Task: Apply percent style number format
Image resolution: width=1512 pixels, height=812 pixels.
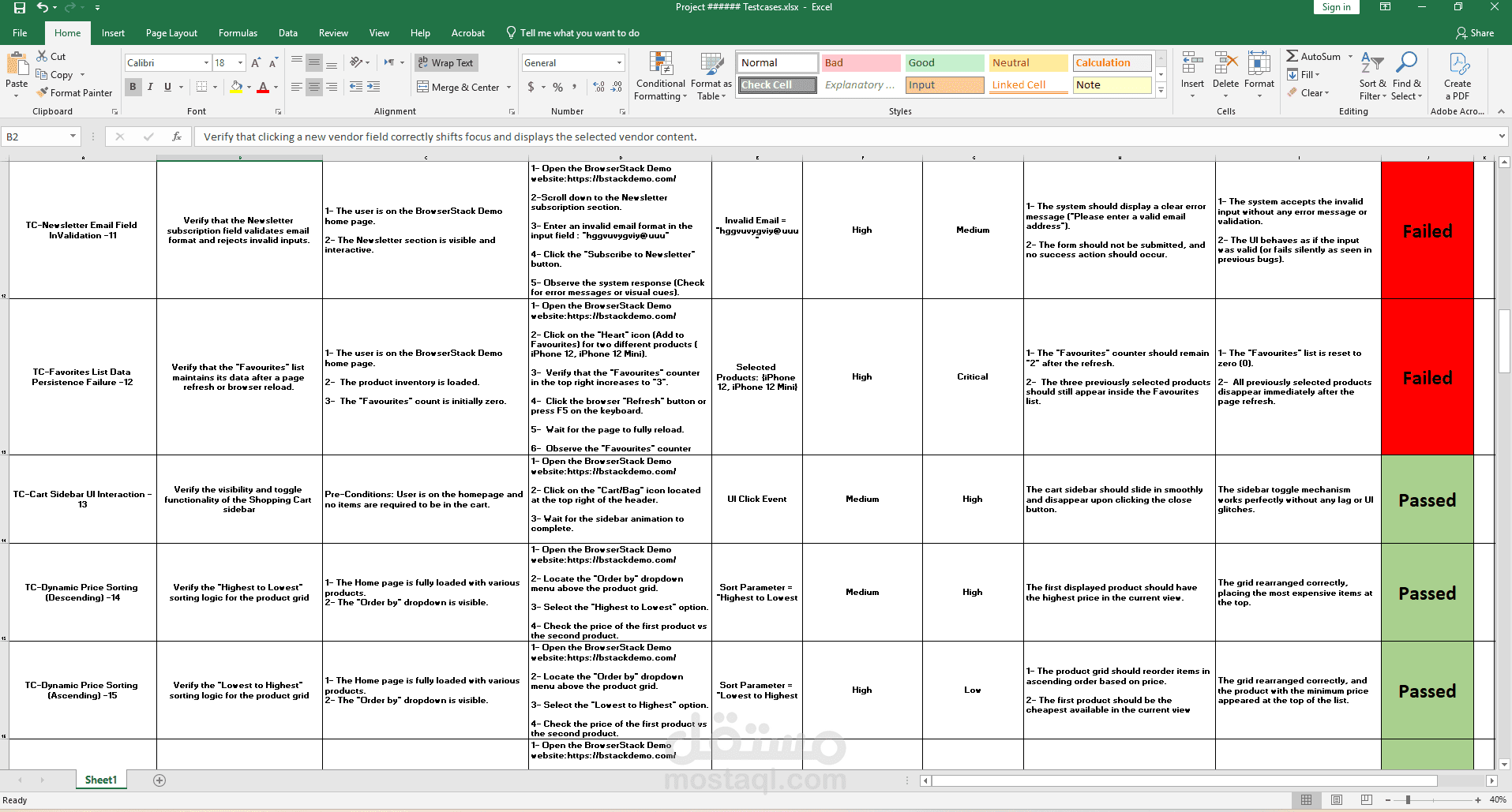Action: click(558, 87)
